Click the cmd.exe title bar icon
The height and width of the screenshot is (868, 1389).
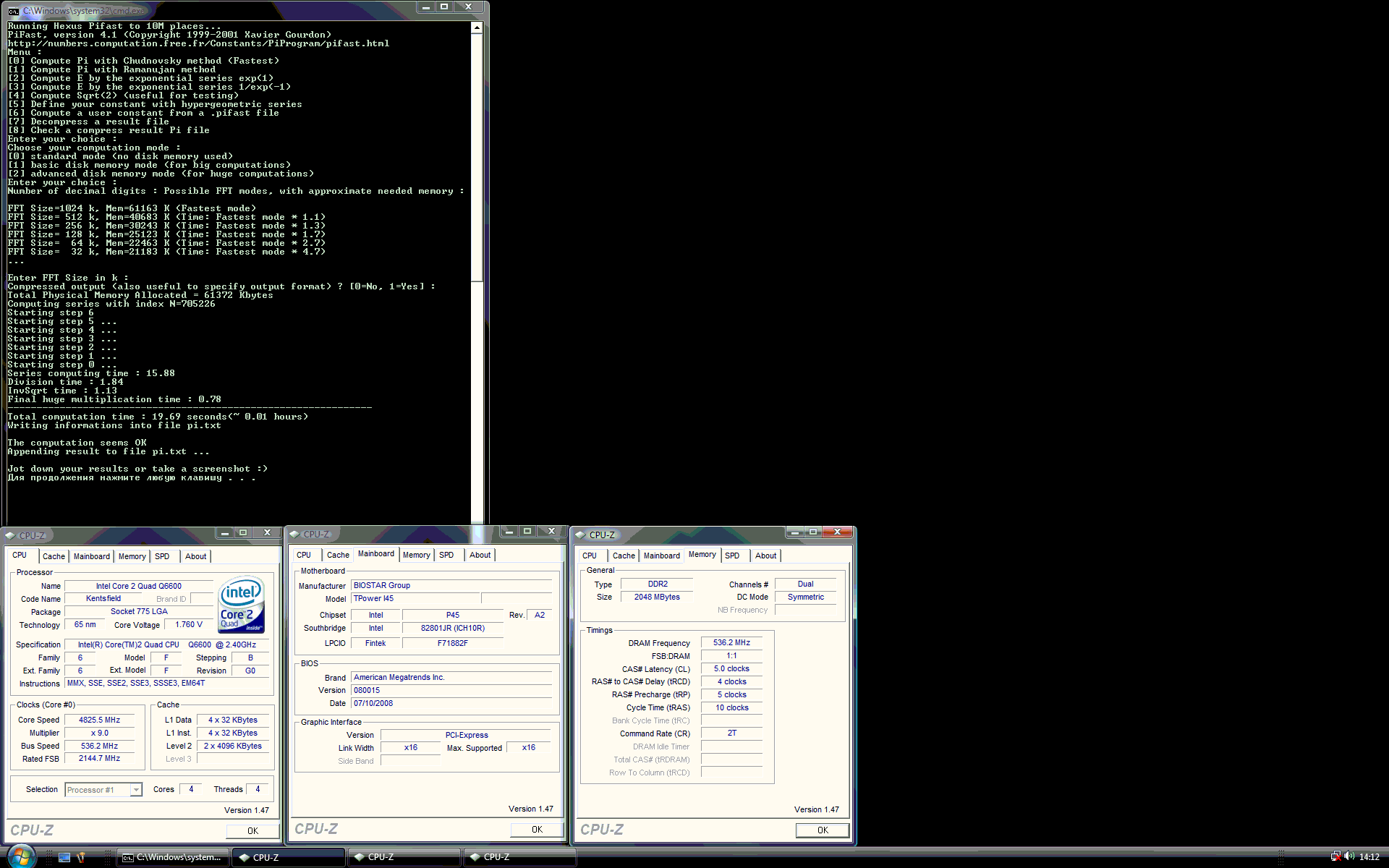pyautogui.click(x=13, y=11)
